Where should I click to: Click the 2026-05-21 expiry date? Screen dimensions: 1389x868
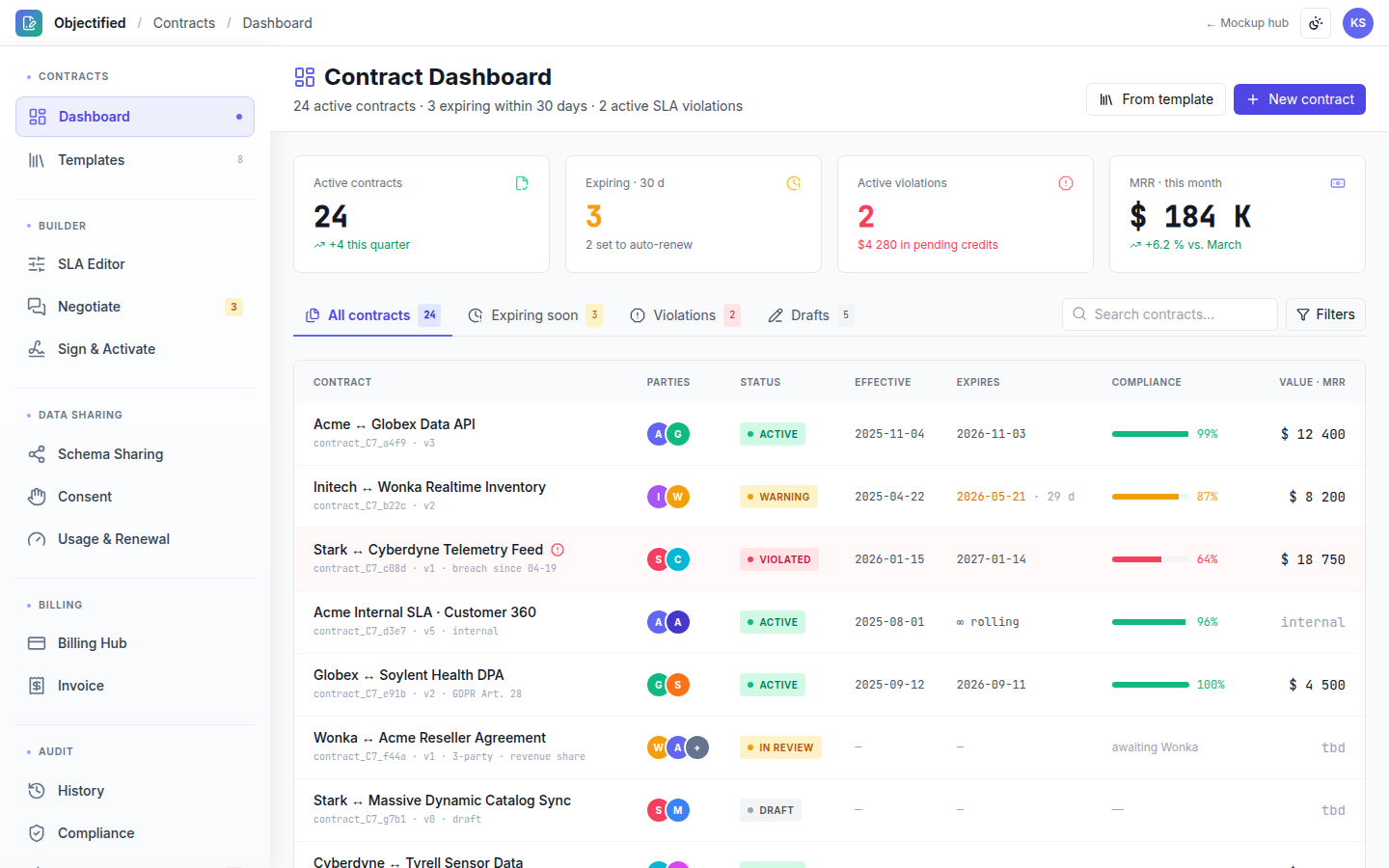(991, 497)
